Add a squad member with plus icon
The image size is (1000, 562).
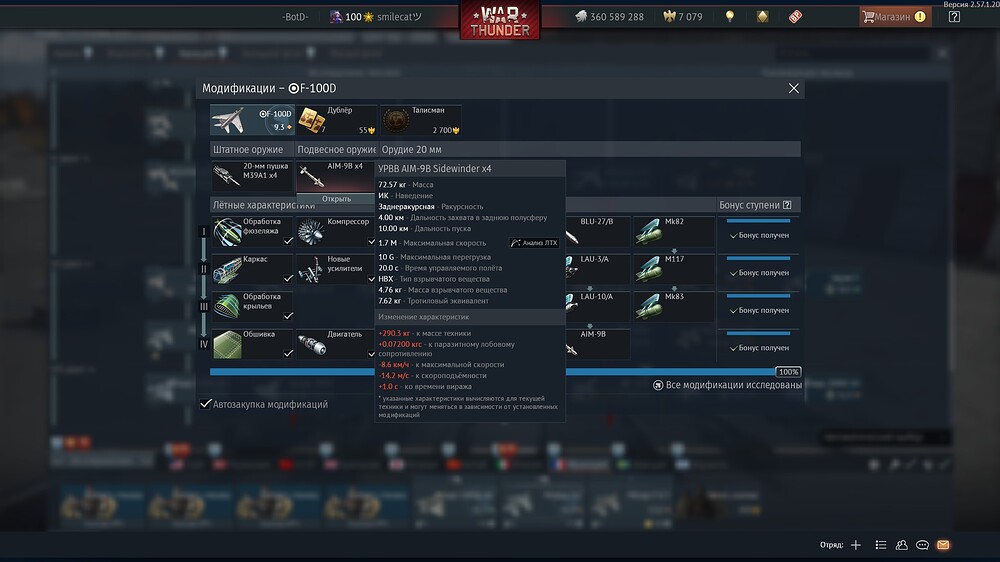click(856, 545)
